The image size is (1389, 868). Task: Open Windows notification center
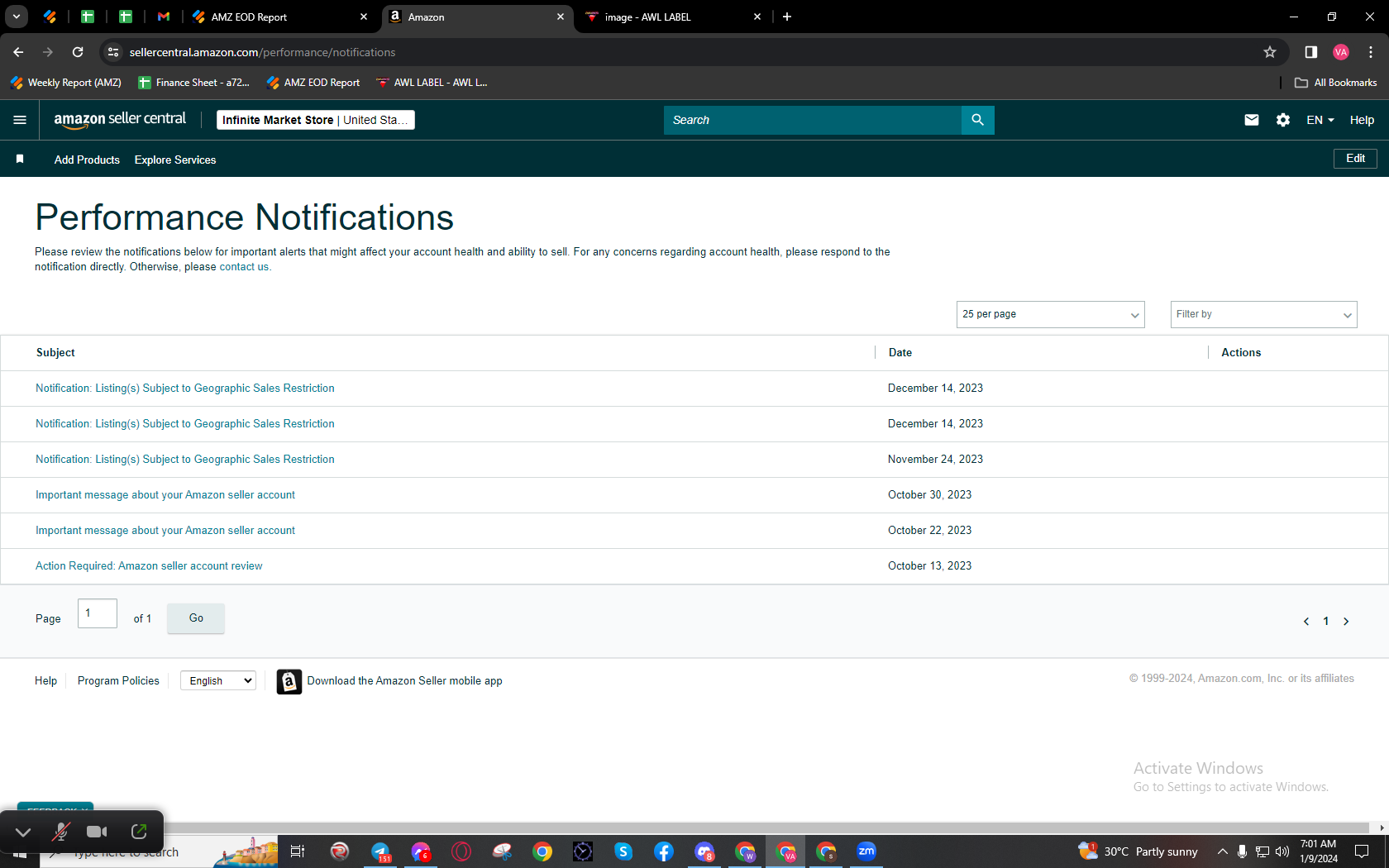[1362, 851]
